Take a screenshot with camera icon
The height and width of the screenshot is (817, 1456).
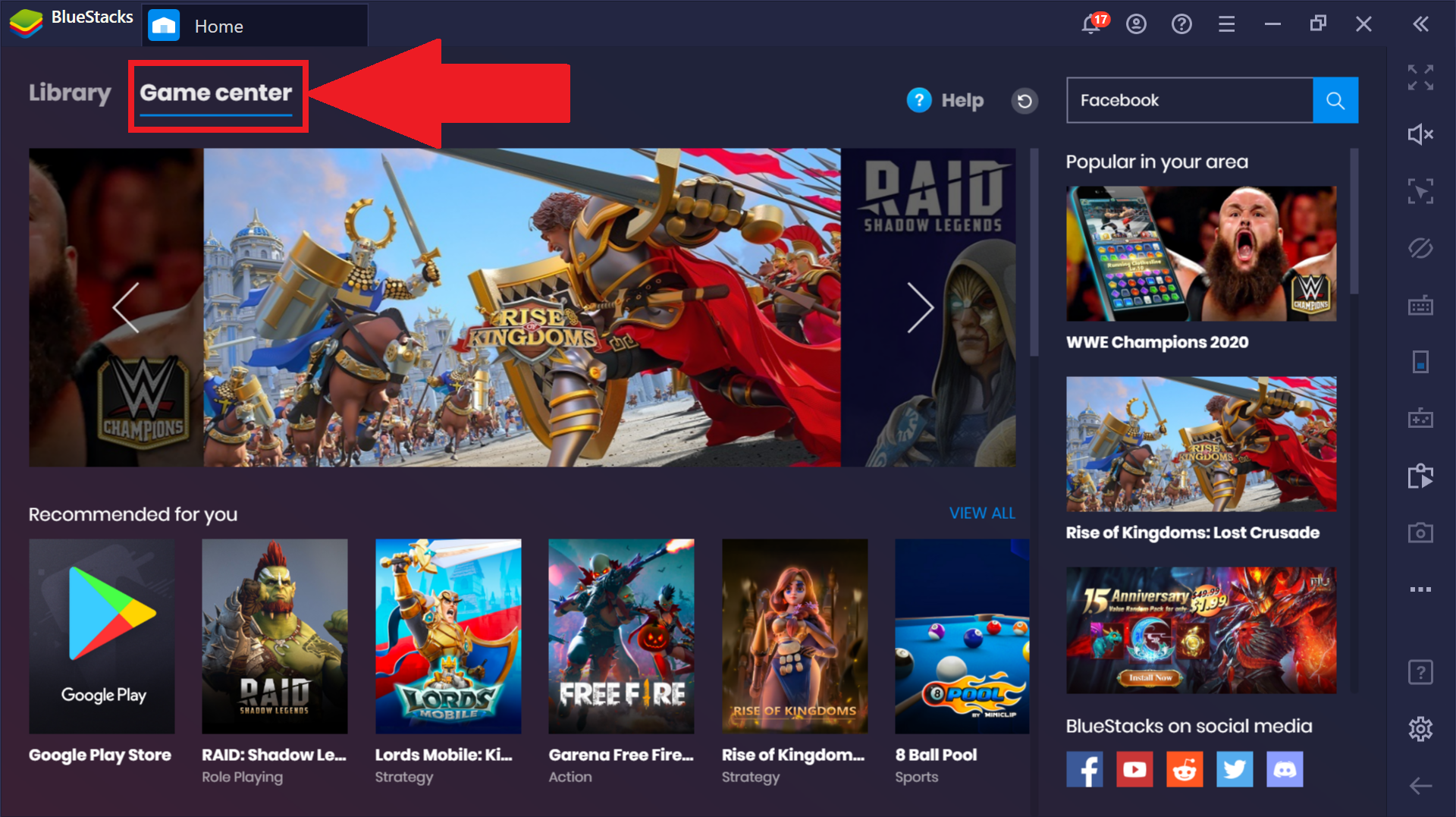coord(1420,533)
